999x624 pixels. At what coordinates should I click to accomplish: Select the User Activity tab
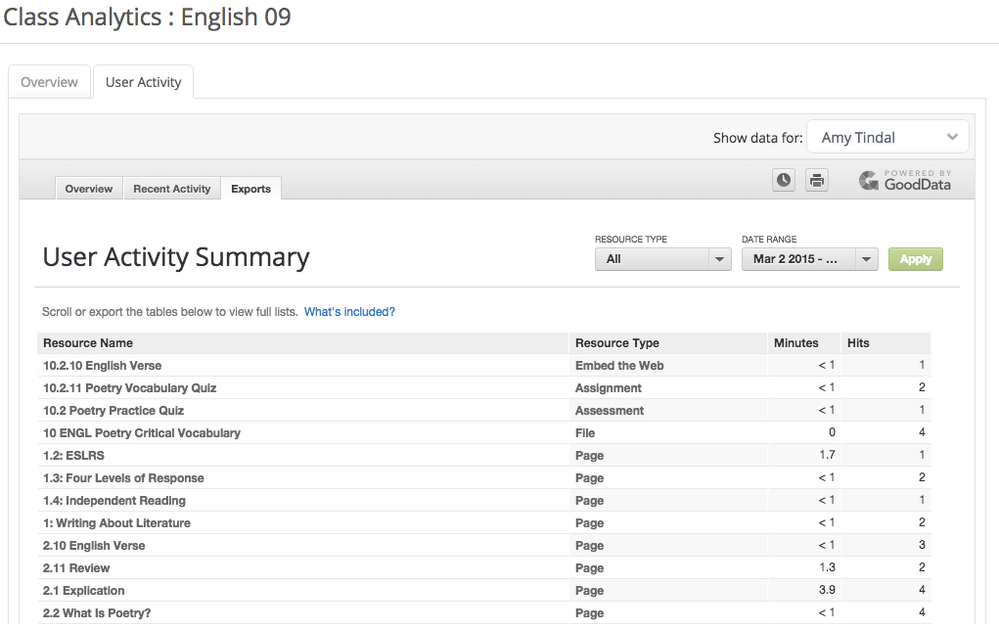pos(143,82)
